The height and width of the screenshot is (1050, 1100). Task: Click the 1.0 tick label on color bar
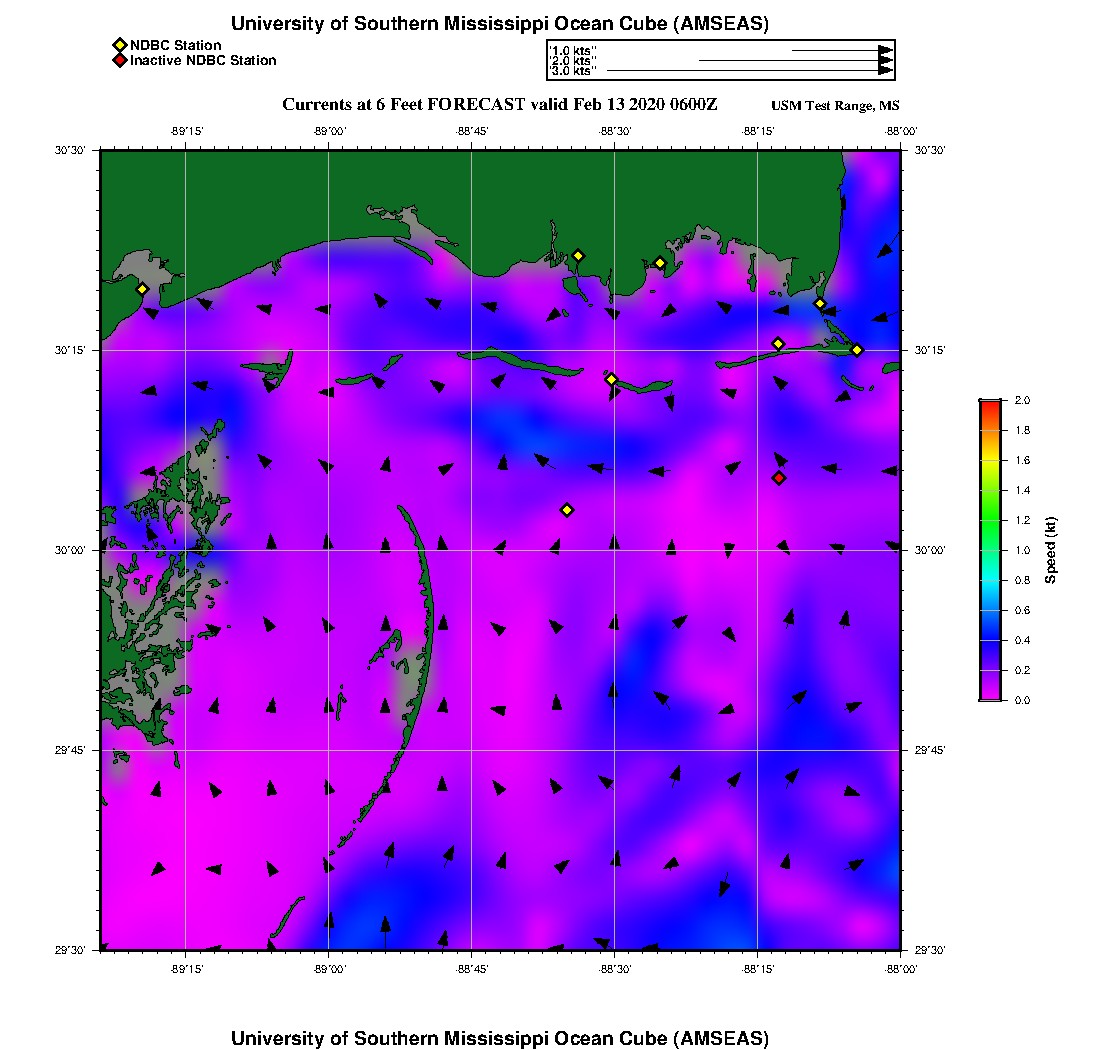point(1021,550)
